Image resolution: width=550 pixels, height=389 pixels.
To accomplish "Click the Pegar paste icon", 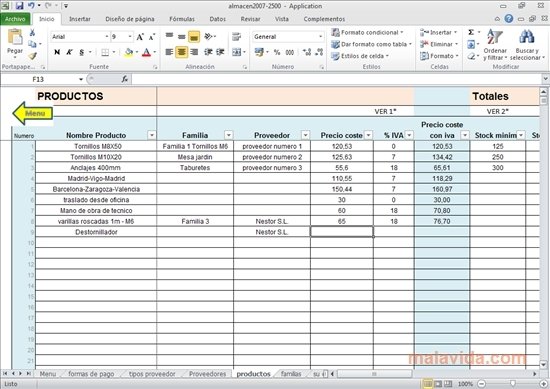I will pos(15,37).
